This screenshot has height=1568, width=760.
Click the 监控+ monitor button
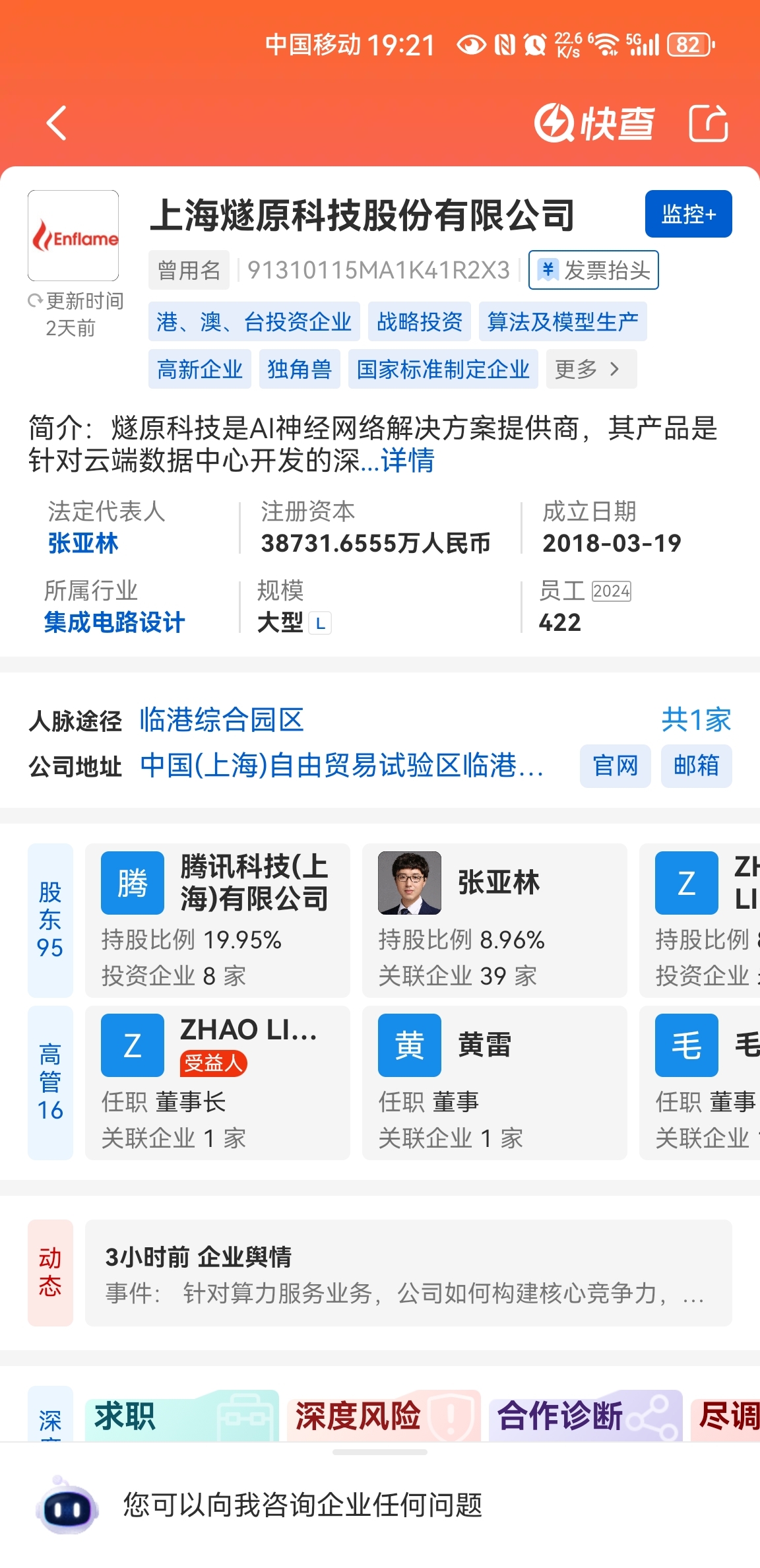[689, 214]
